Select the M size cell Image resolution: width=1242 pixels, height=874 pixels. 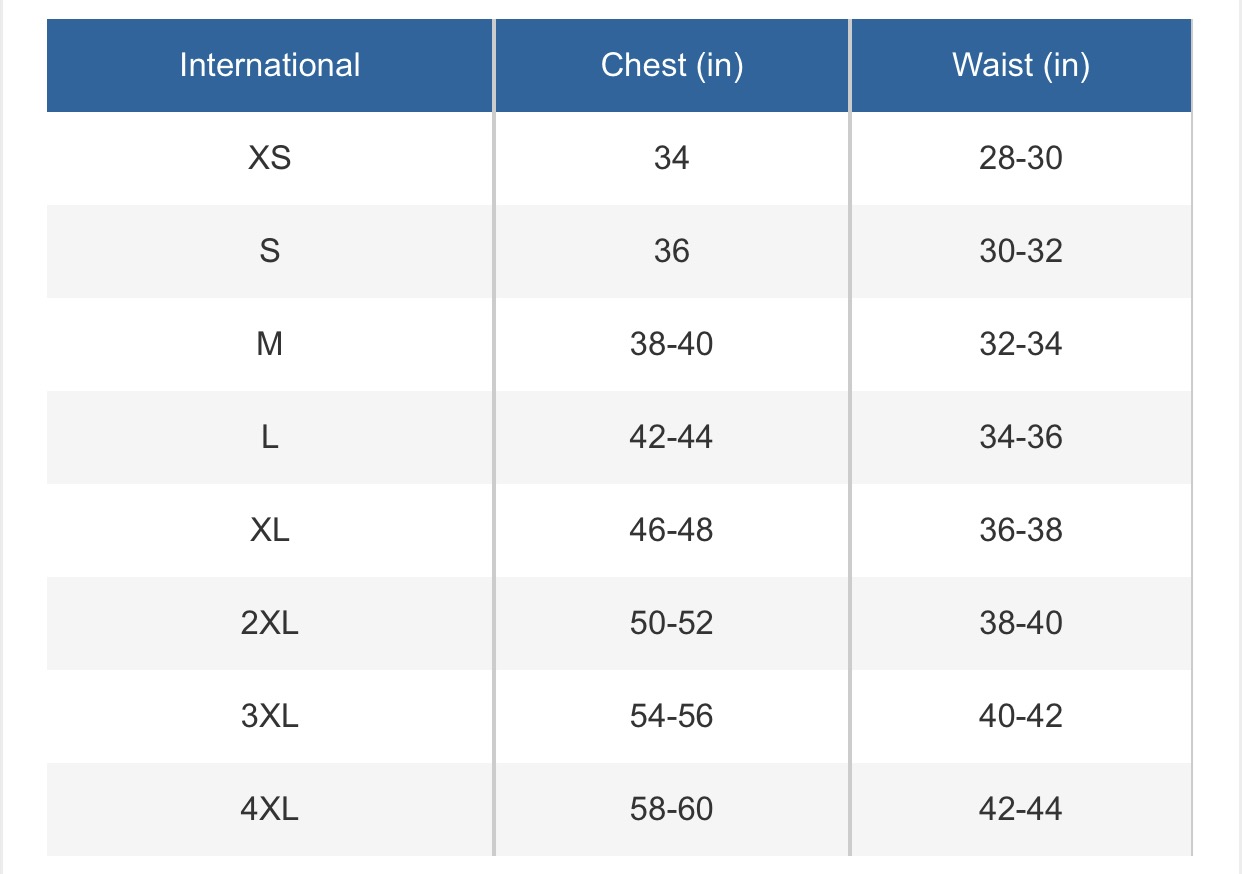tap(270, 344)
